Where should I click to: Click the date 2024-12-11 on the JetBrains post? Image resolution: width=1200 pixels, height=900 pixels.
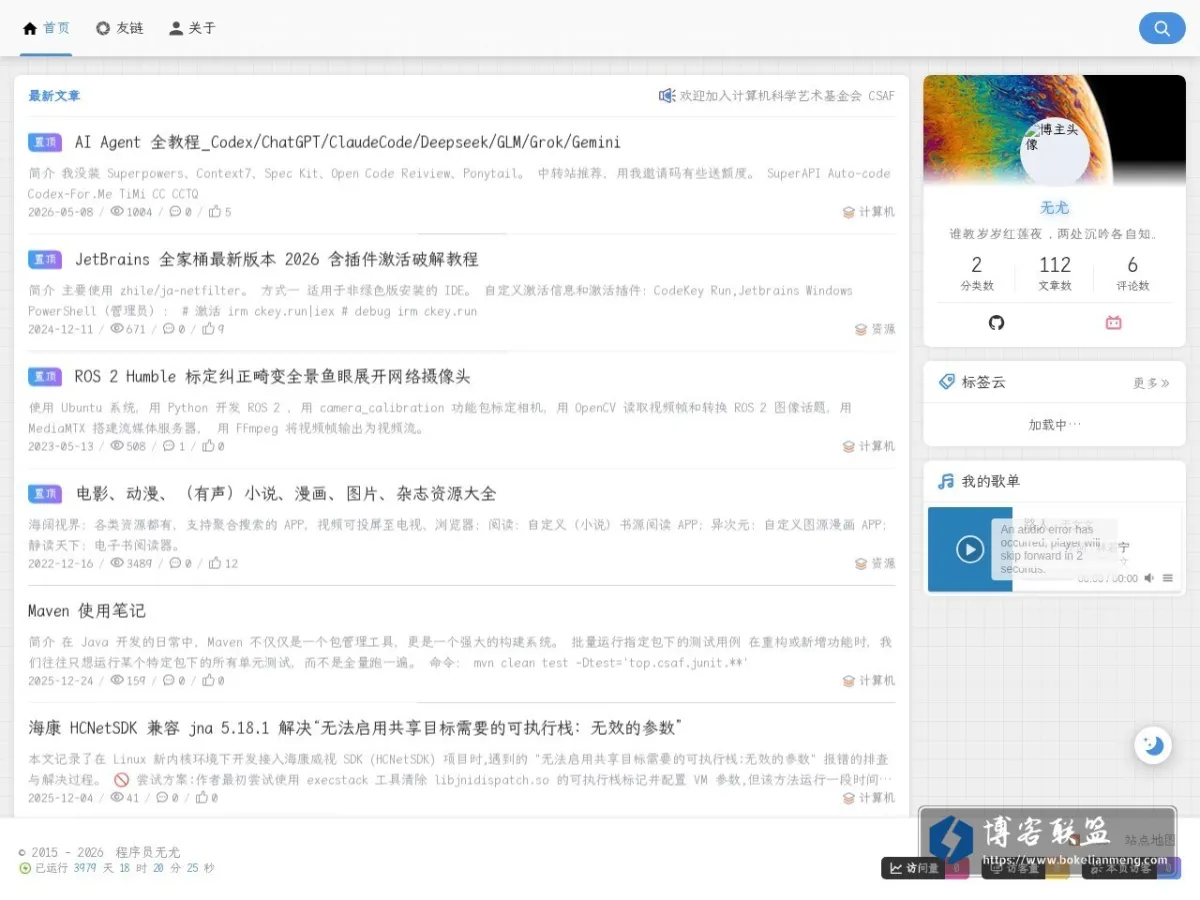point(61,329)
